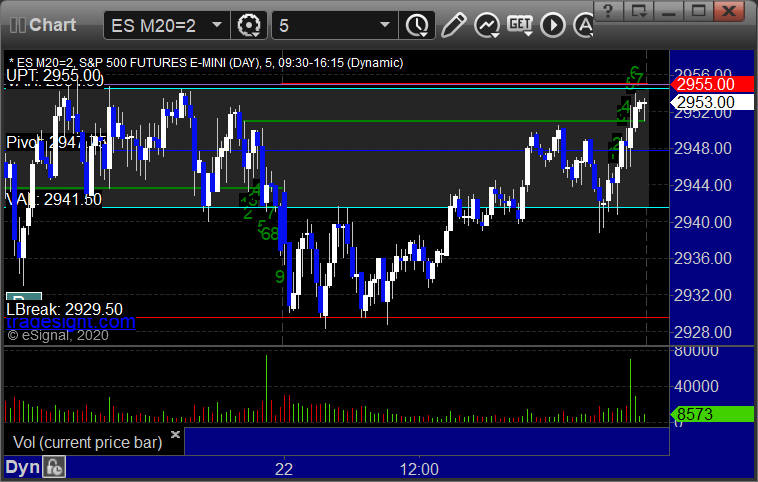This screenshot has height=482, width=758.
Task: Click the small tag icon above LBreak
Action: click(24, 296)
